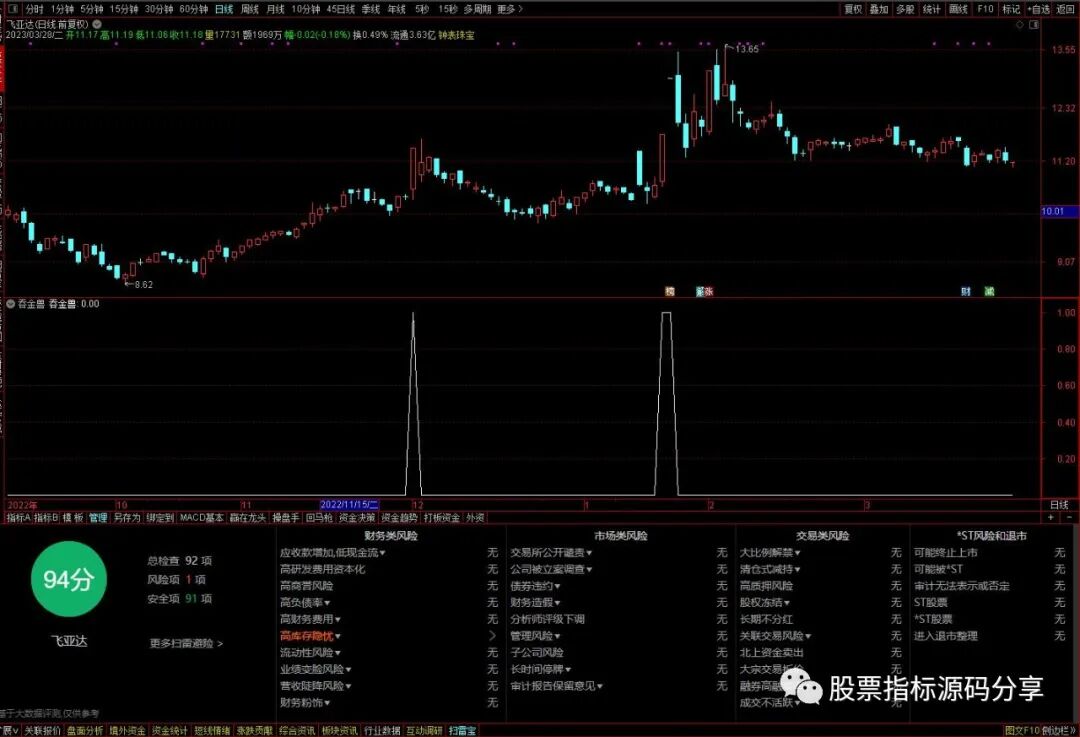Add stock with +自选 button
Screen dimensions: 1080x737
coord(1039,9)
